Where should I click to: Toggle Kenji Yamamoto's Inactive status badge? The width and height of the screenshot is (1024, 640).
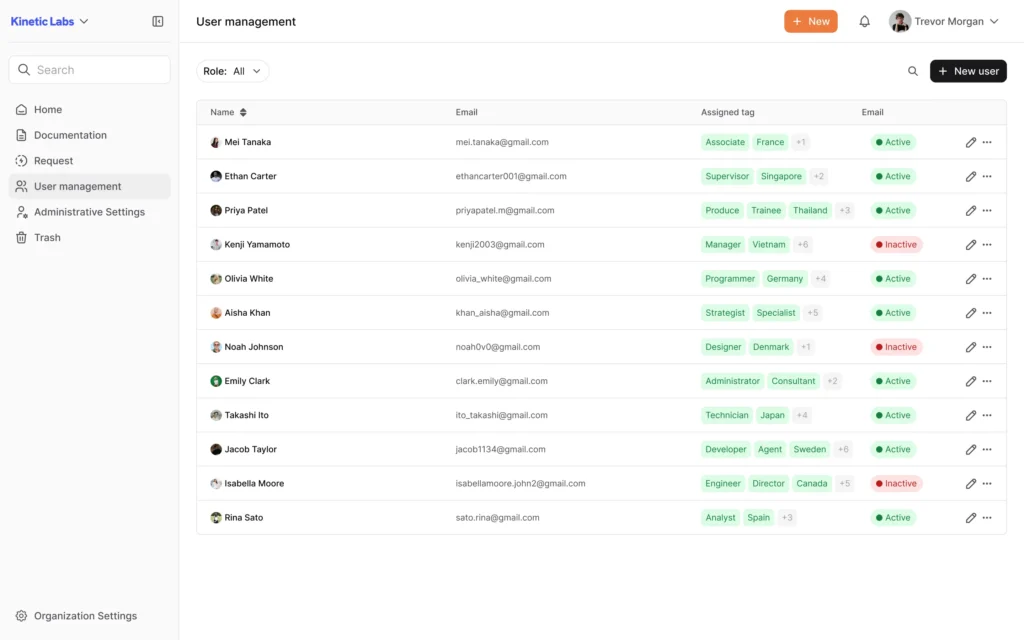point(895,244)
